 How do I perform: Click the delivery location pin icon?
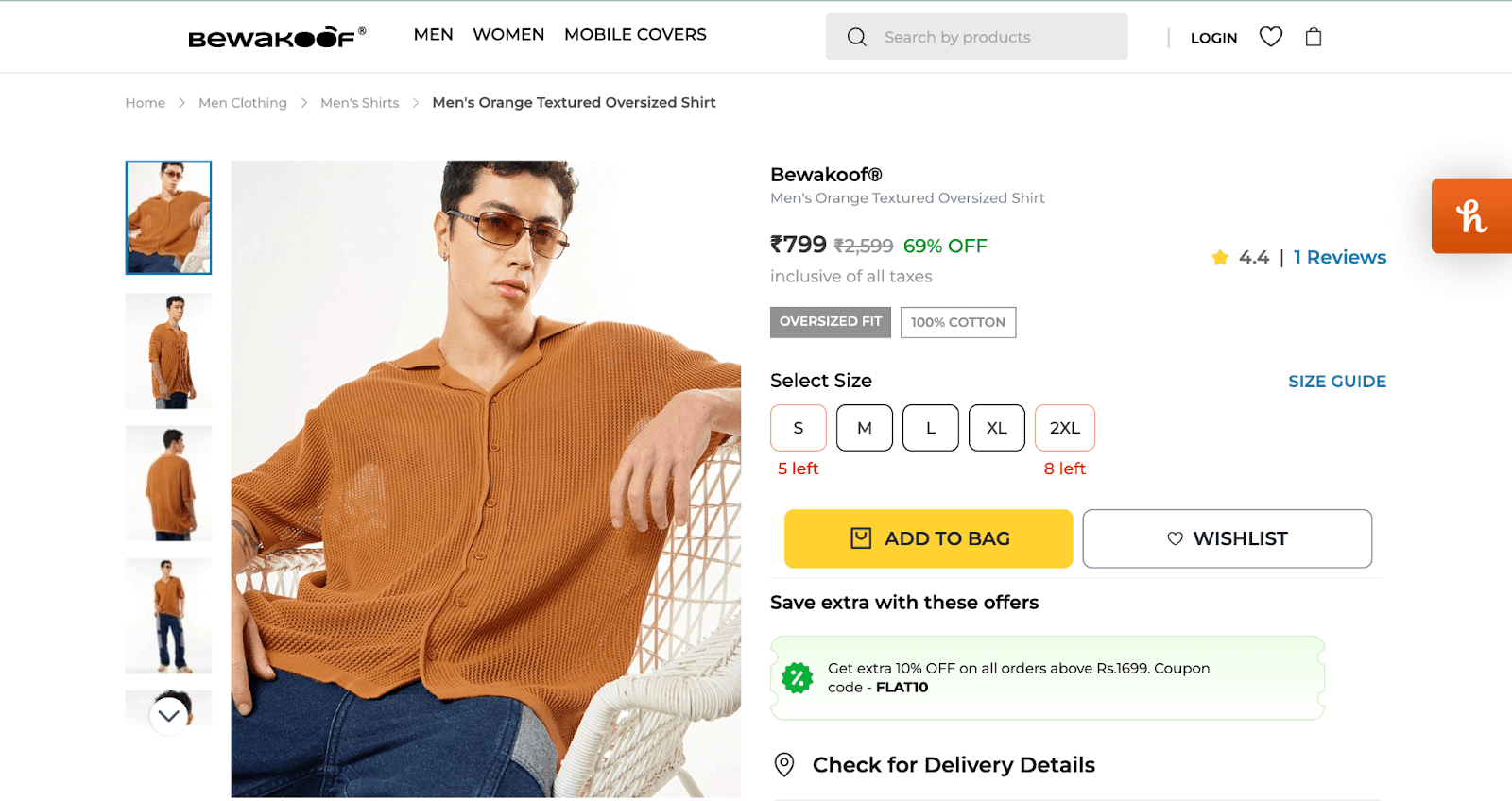coord(784,764)
